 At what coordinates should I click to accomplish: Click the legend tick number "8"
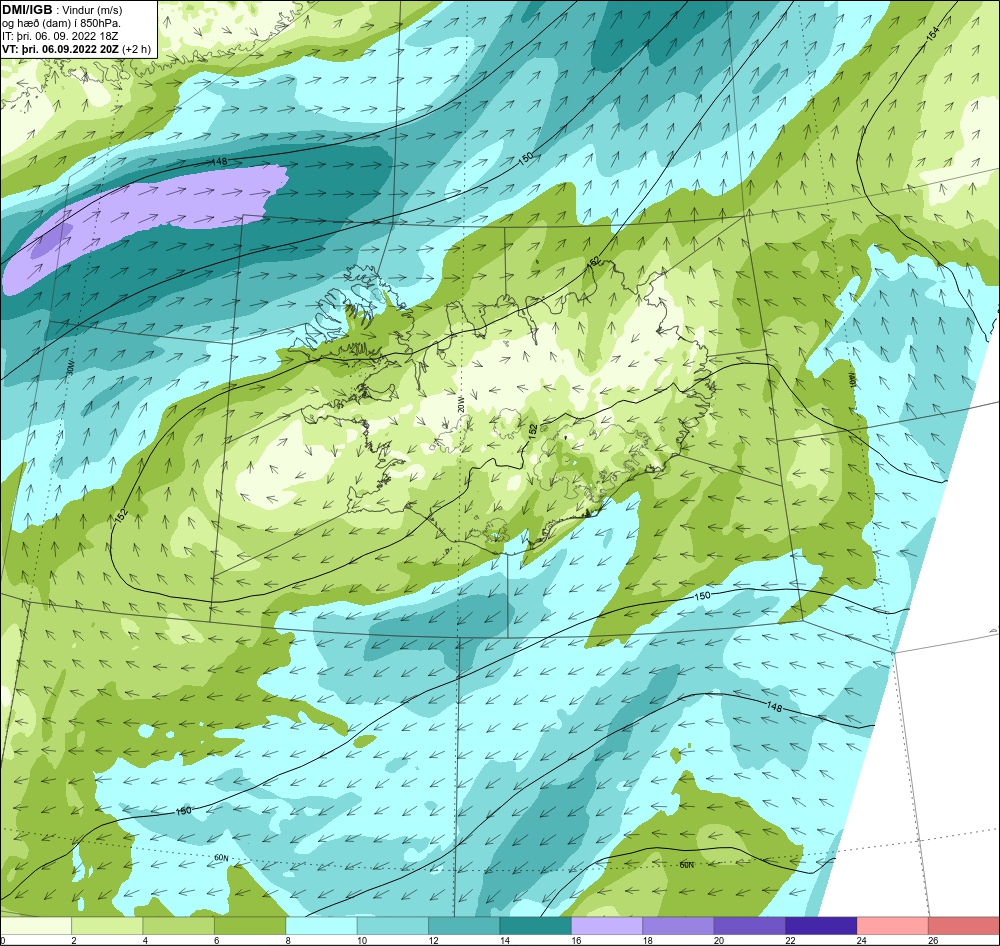pos(288,940)
